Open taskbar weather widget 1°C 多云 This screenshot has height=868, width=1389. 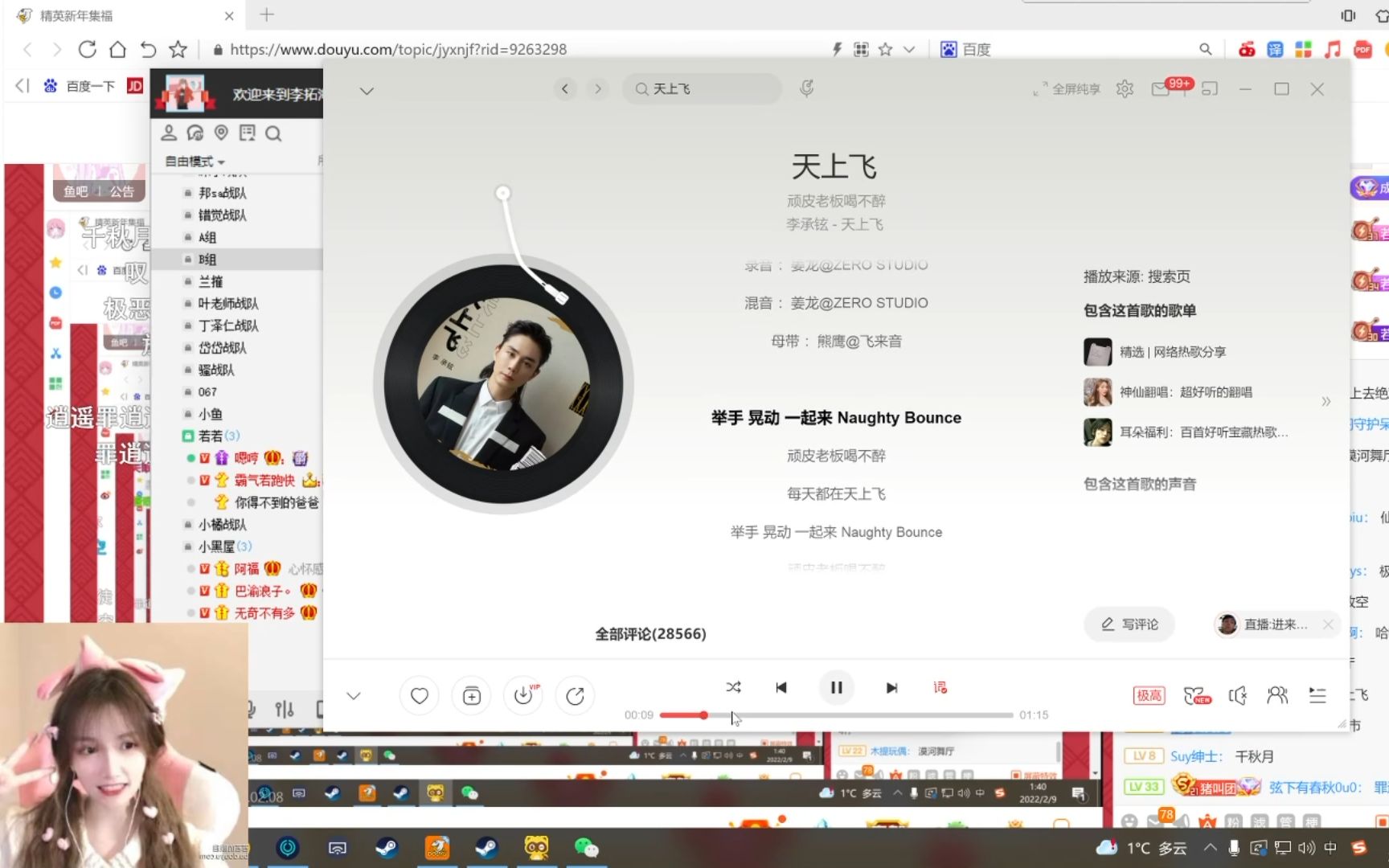1141,847
